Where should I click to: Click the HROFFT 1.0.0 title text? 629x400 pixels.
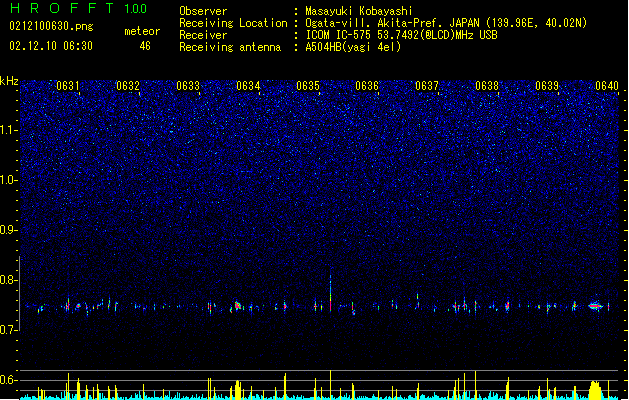pos(78,8)
